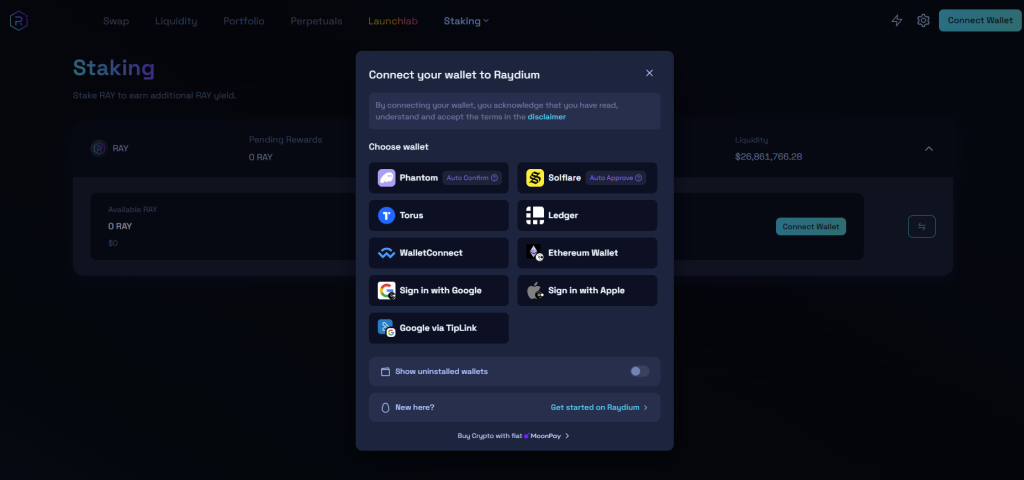Screen dimensions: 1024x480
Task: Navigate to Launchlab
Action: click(x=392, y=21)
